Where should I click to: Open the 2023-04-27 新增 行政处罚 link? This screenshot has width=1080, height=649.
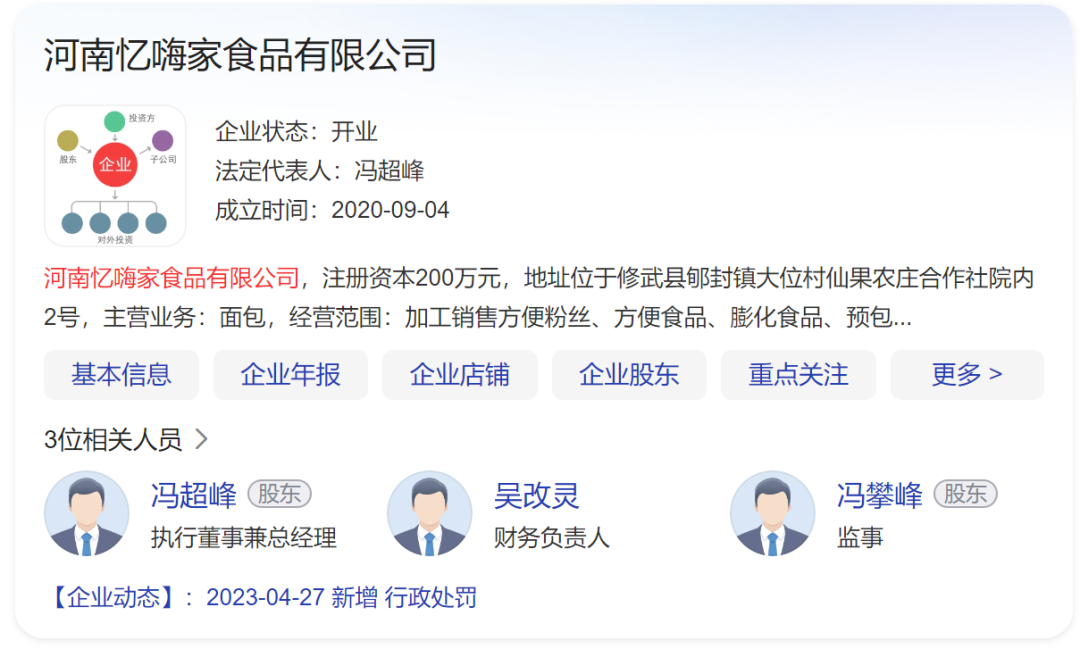click(x=342, y=597)
